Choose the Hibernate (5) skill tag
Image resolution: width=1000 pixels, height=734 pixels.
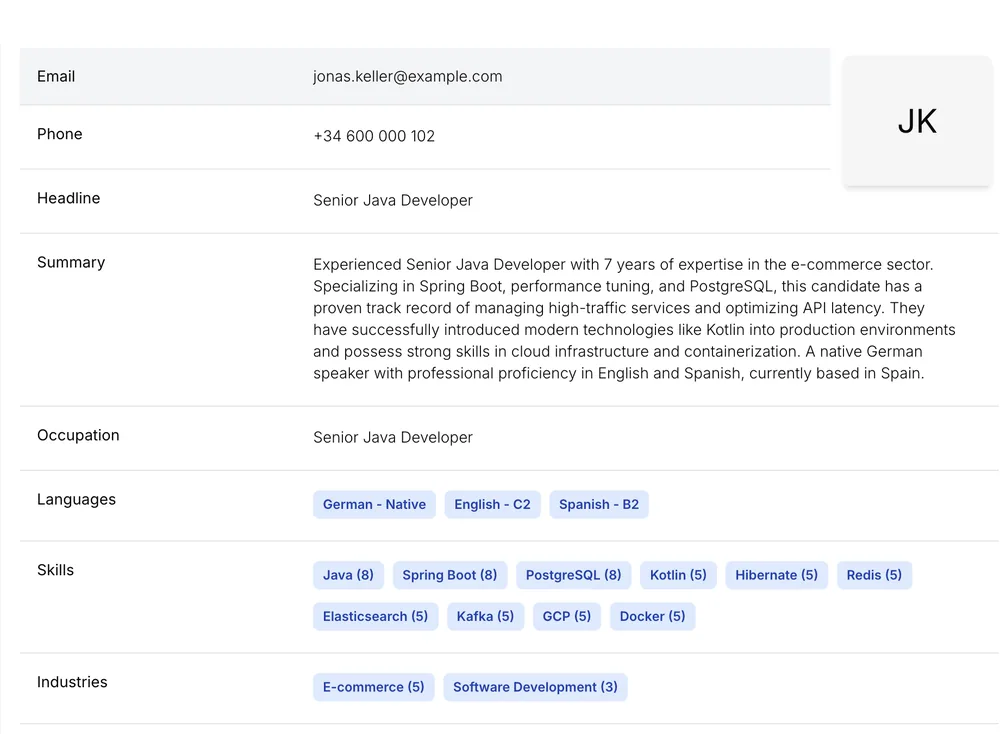(776, 575)
